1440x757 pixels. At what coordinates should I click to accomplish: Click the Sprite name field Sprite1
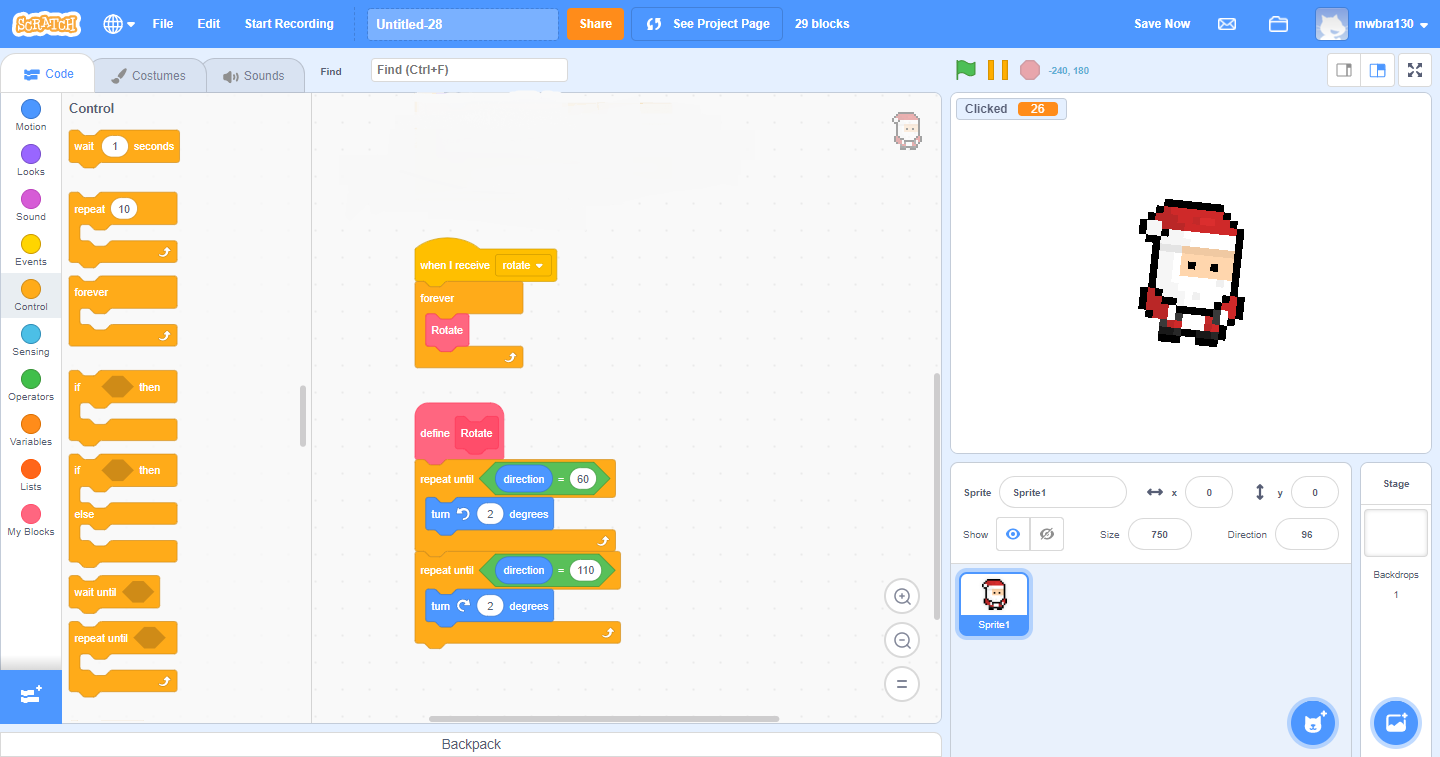click(1063, 492)
